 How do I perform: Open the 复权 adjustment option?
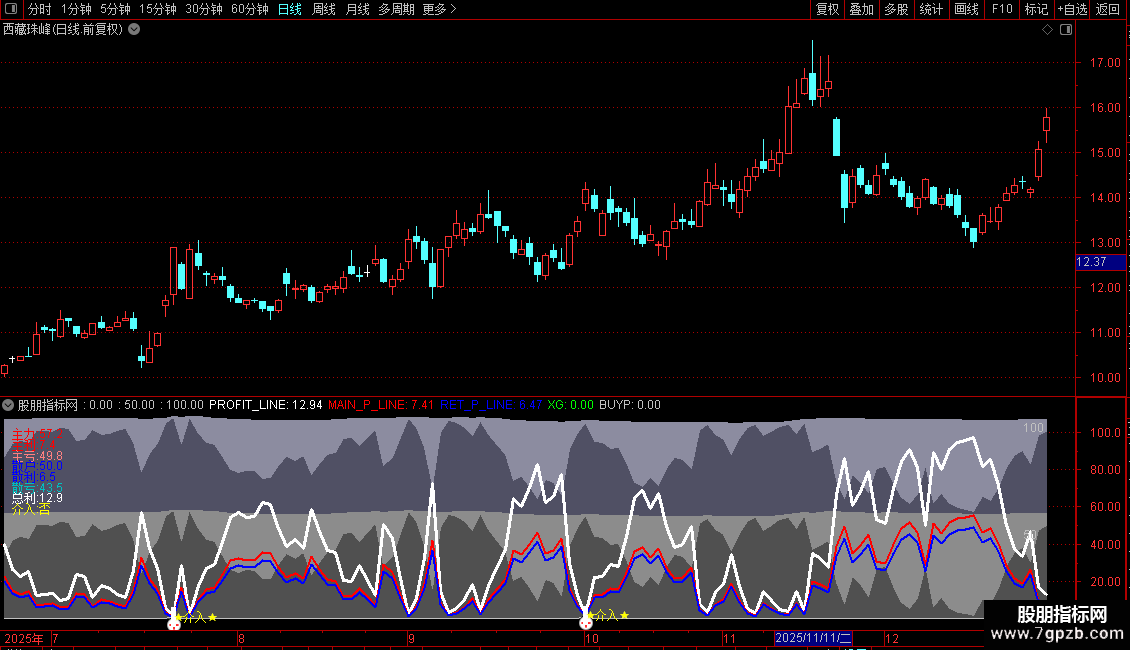pyautogui.click(x=827, y=9)
